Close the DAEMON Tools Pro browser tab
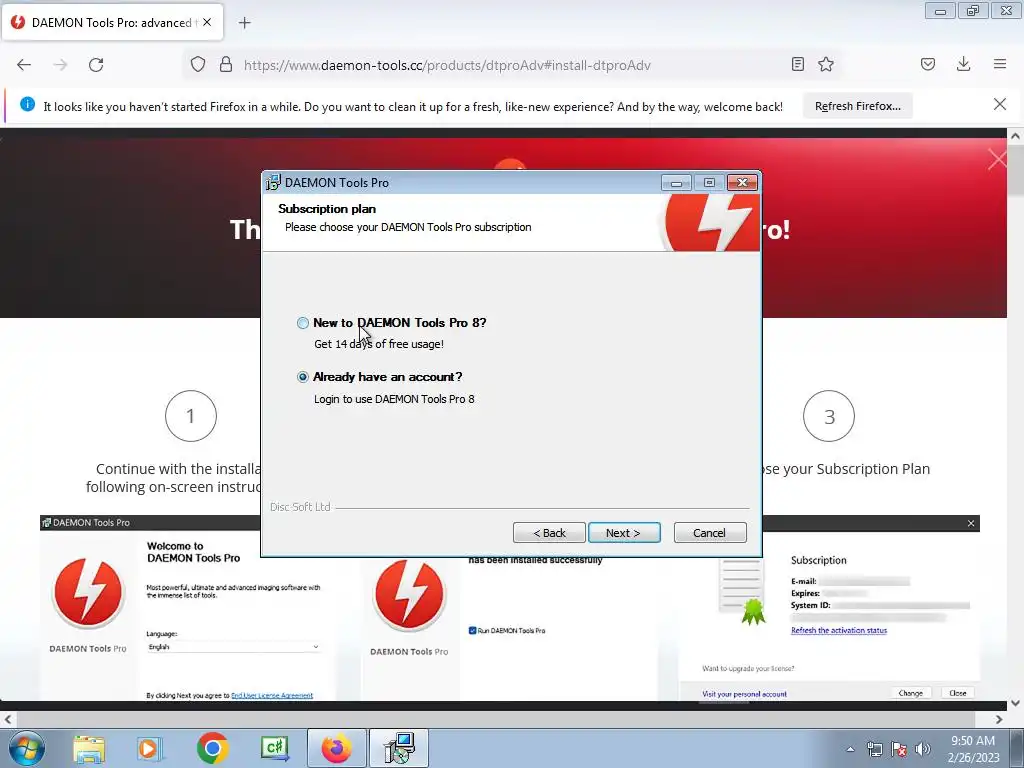This screenshot has width=1024, height=768. pos(207,22)
